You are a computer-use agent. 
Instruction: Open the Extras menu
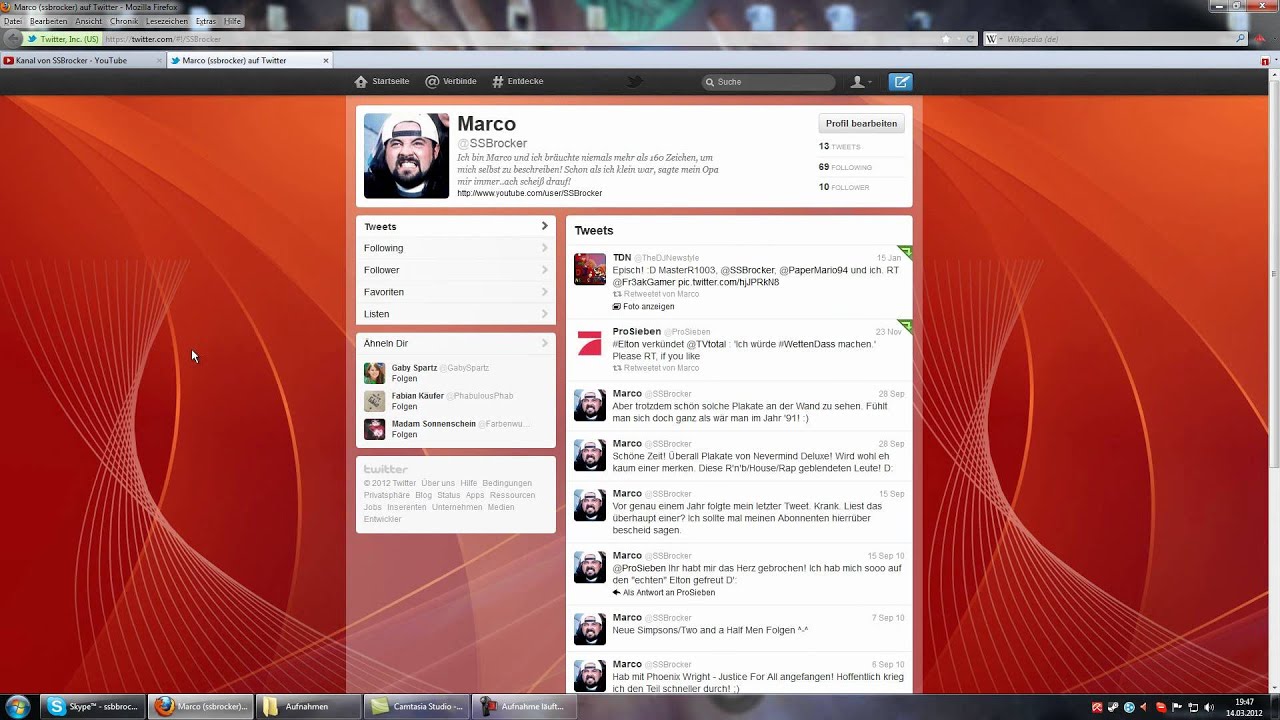point(205,21)
